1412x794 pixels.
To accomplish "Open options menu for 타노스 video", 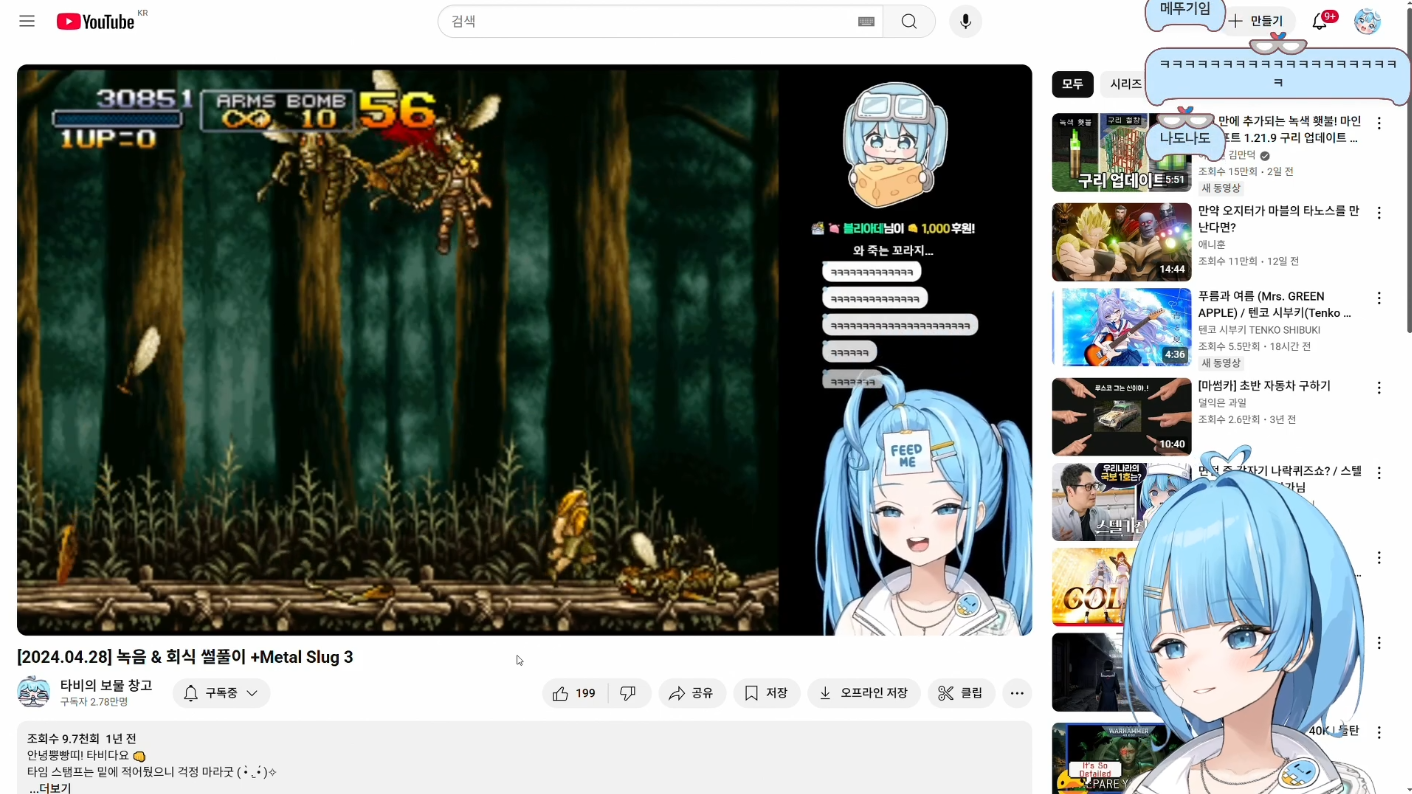I will 1379,213.
